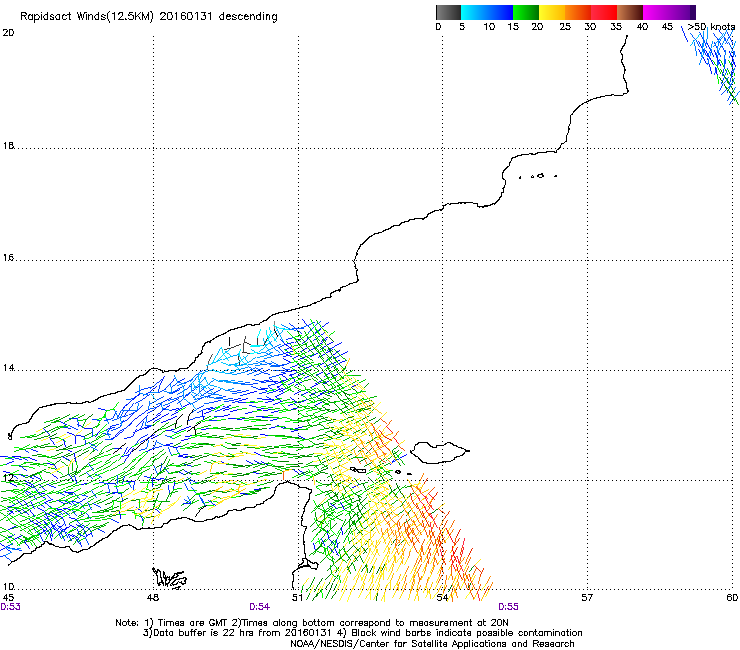Click the '35' label under the color scale
This screenshot has width=740, height=650.
pyautogui.click(x=616, y=27)
